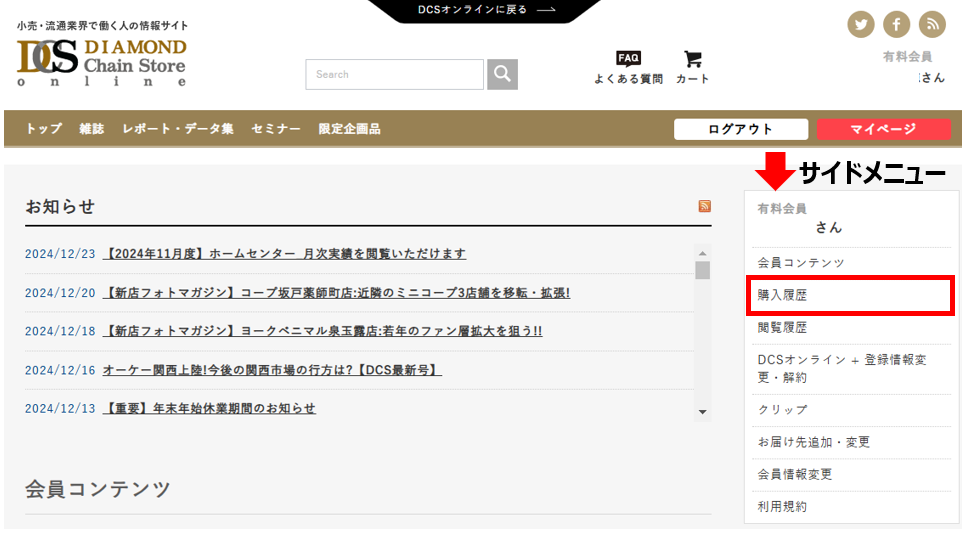964x534 pixels.
Task: Click DCSオンラインに戻る at top
Action: [x=485, y=10]
